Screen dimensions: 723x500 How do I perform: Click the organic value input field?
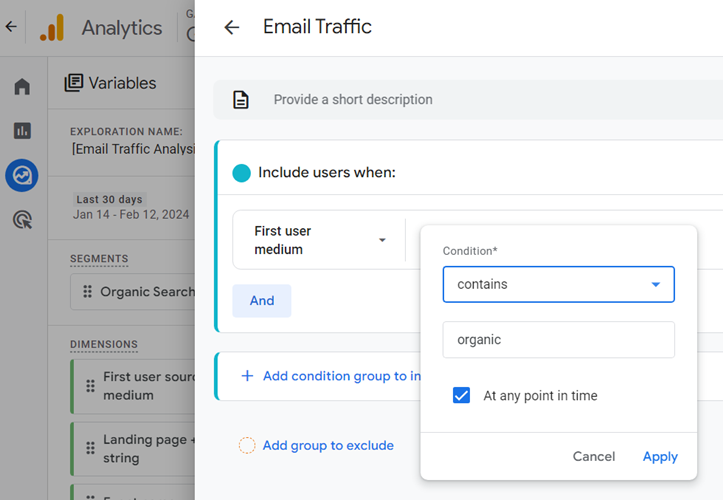tap(558, 339)
